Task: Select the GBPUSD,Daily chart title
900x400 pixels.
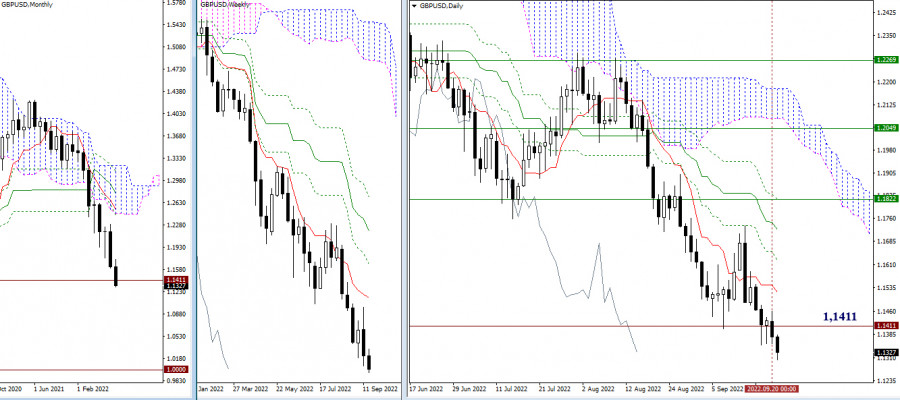Action: pos(442,6)
